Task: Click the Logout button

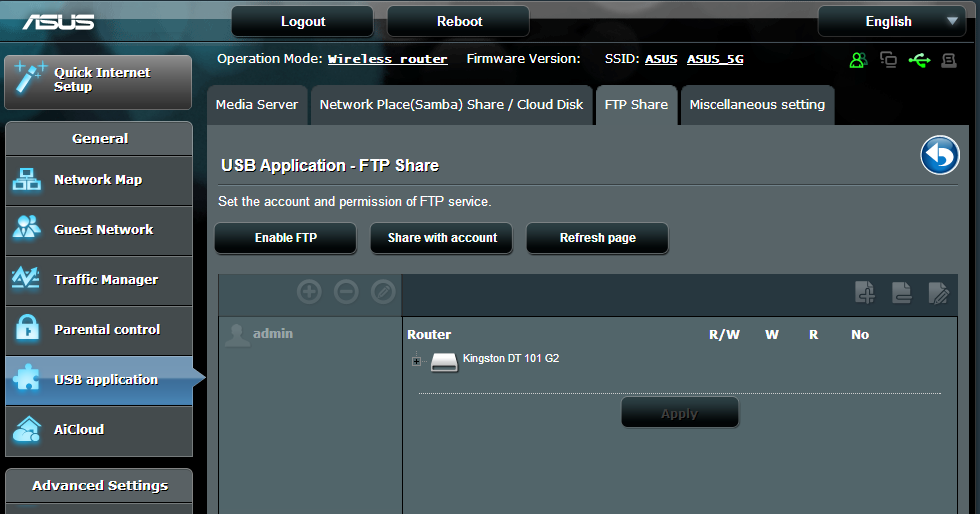Action: (x=302, y=21)
